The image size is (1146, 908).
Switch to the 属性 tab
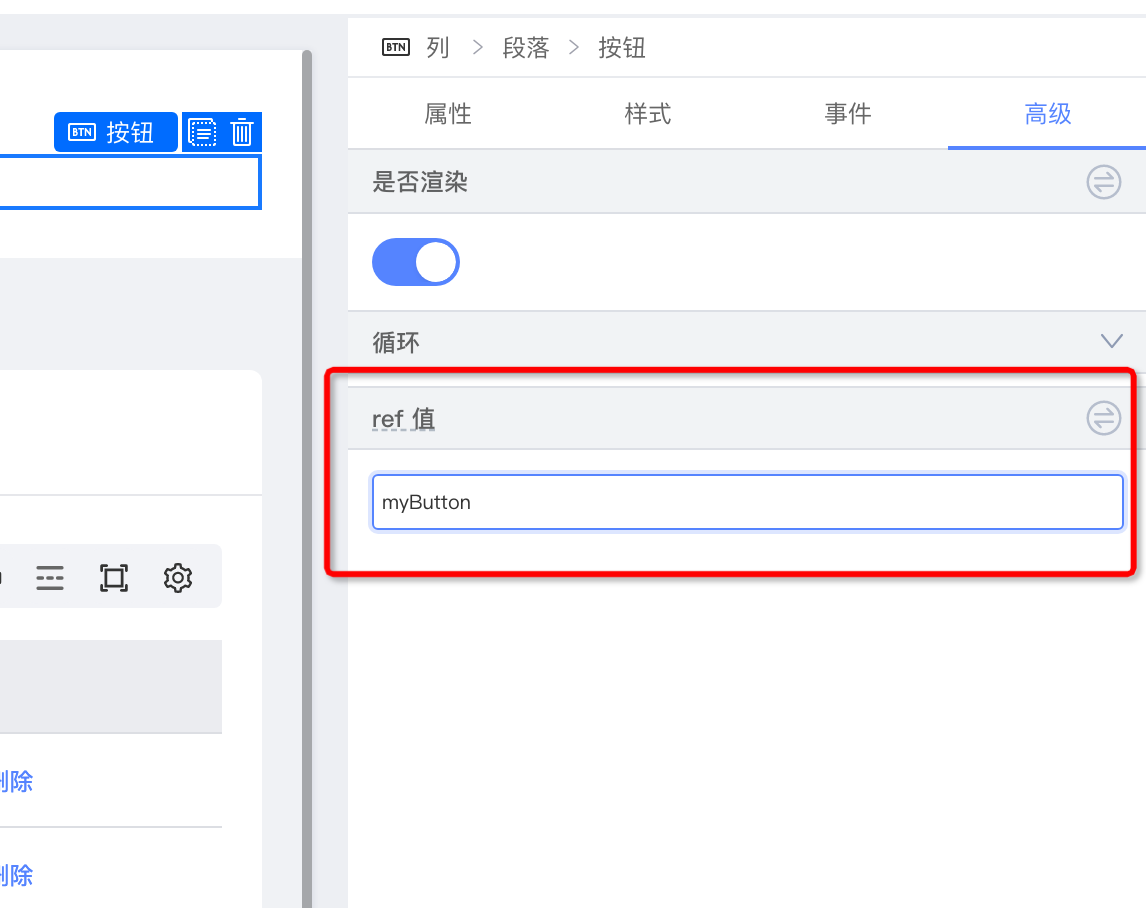click(448, 114)
